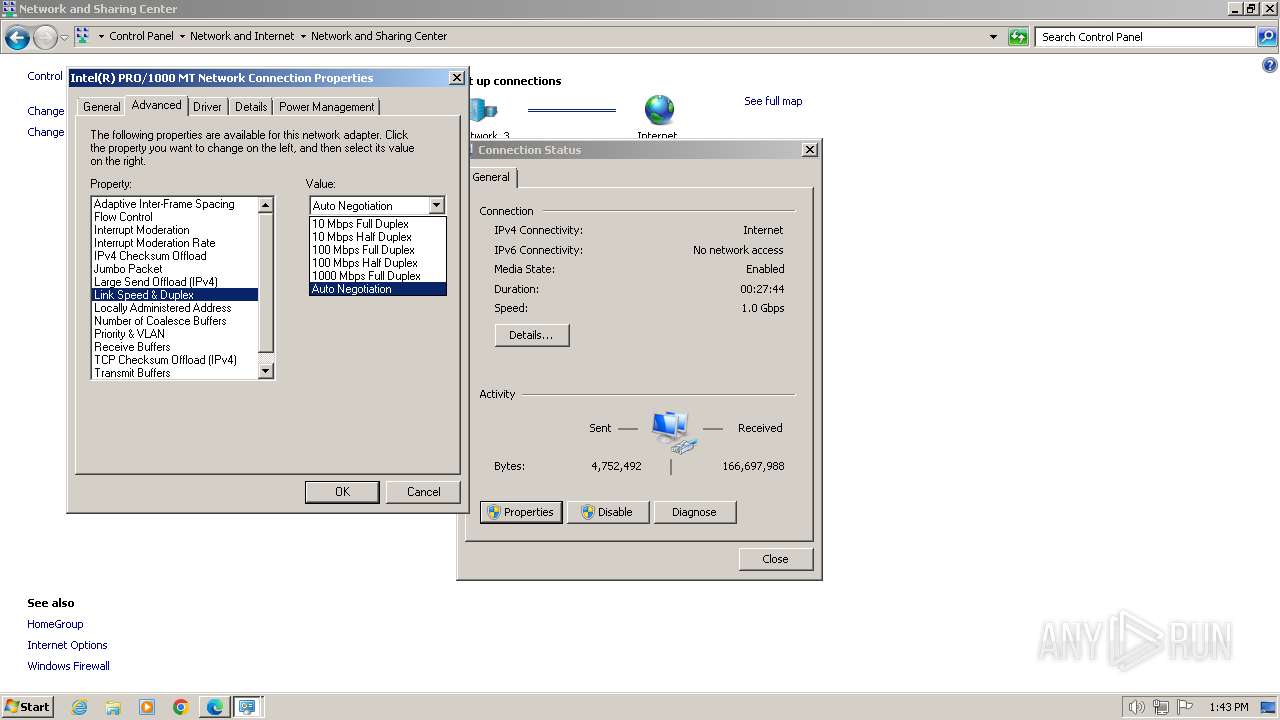Choose 10 Mbps Full Duplex option
Image resolution: width=1280 pixels, height=720 pixels.
click(x=378, y=224)
